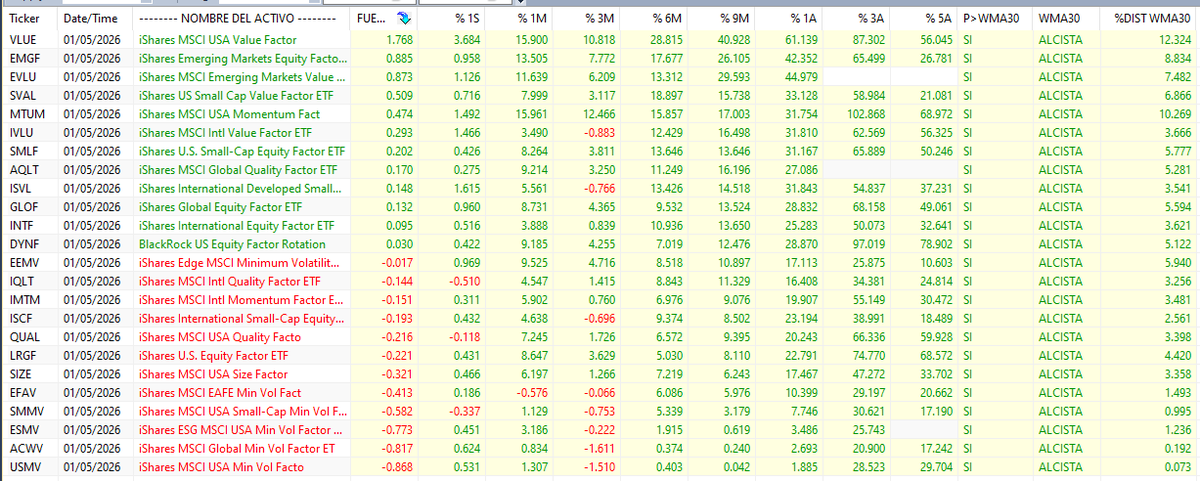The width and height of the screenshot is (1200, 481).
Task: Select the SVAL ticker cell
Action: (29, 95)
